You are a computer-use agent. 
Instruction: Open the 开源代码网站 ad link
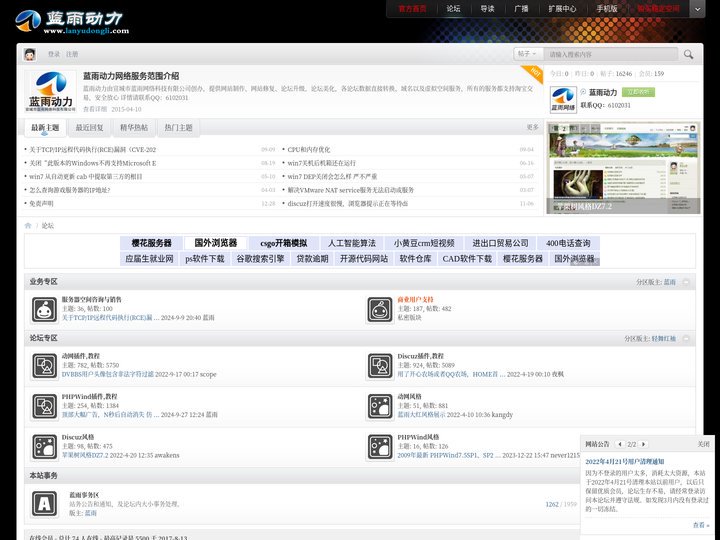coord(364,259)
